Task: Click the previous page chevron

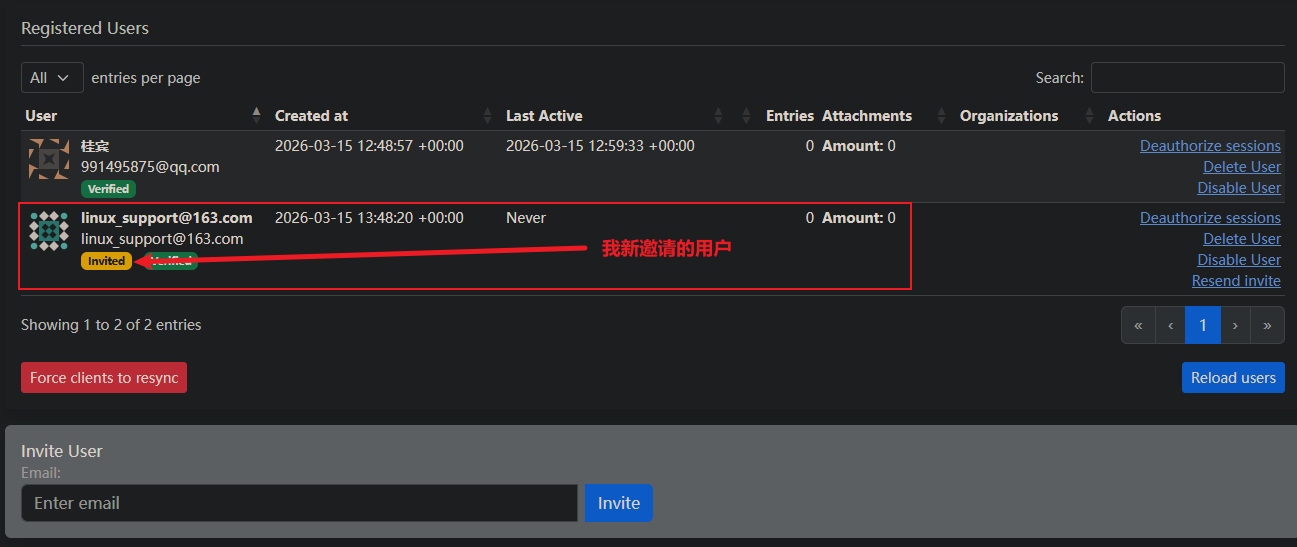Action: coord(1170,325)
